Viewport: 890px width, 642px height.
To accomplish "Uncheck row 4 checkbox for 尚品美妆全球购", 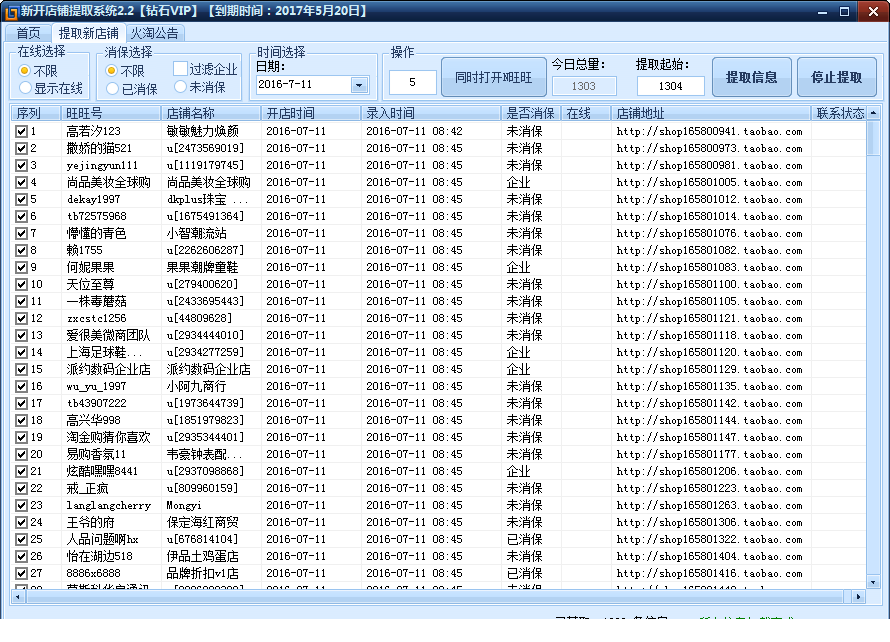I will [x=22, y=183].
